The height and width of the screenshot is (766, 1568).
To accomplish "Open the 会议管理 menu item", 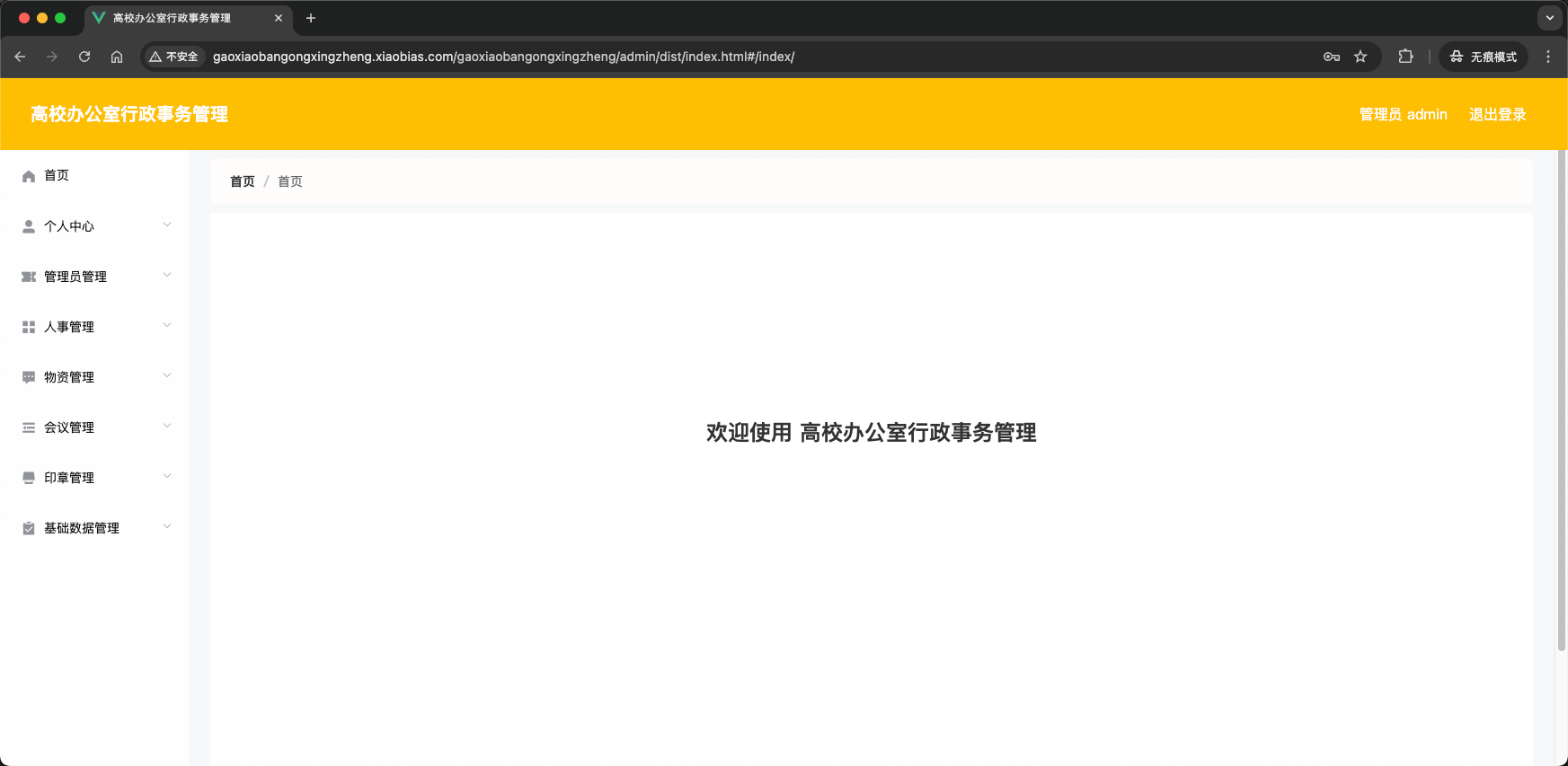I will pyautogui.click(x=94, y=427).
